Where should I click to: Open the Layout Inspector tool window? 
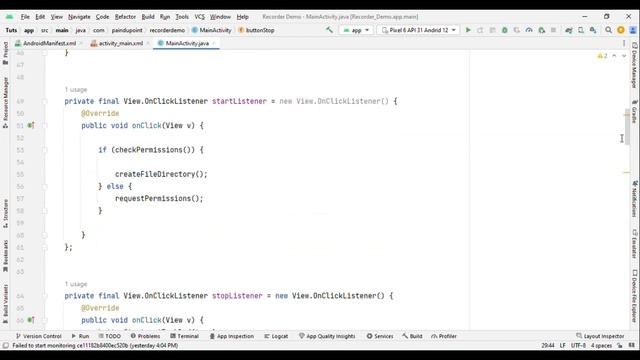click(600, 336)
